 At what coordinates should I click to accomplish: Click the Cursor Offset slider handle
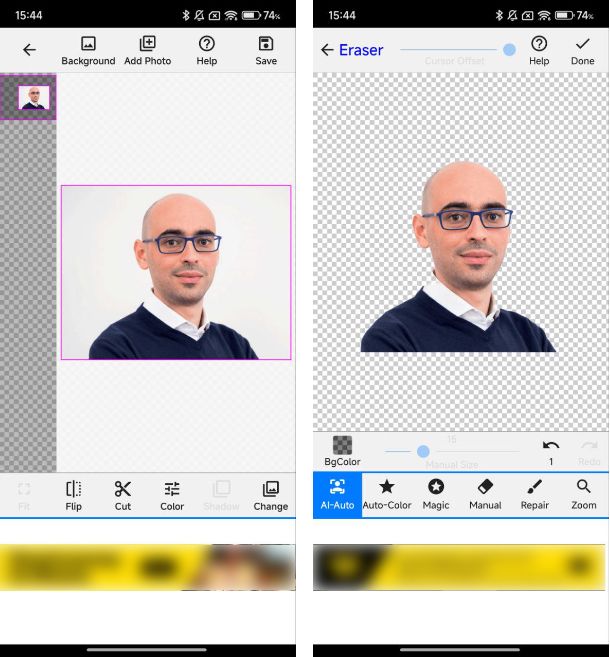[x=509, y=50]
